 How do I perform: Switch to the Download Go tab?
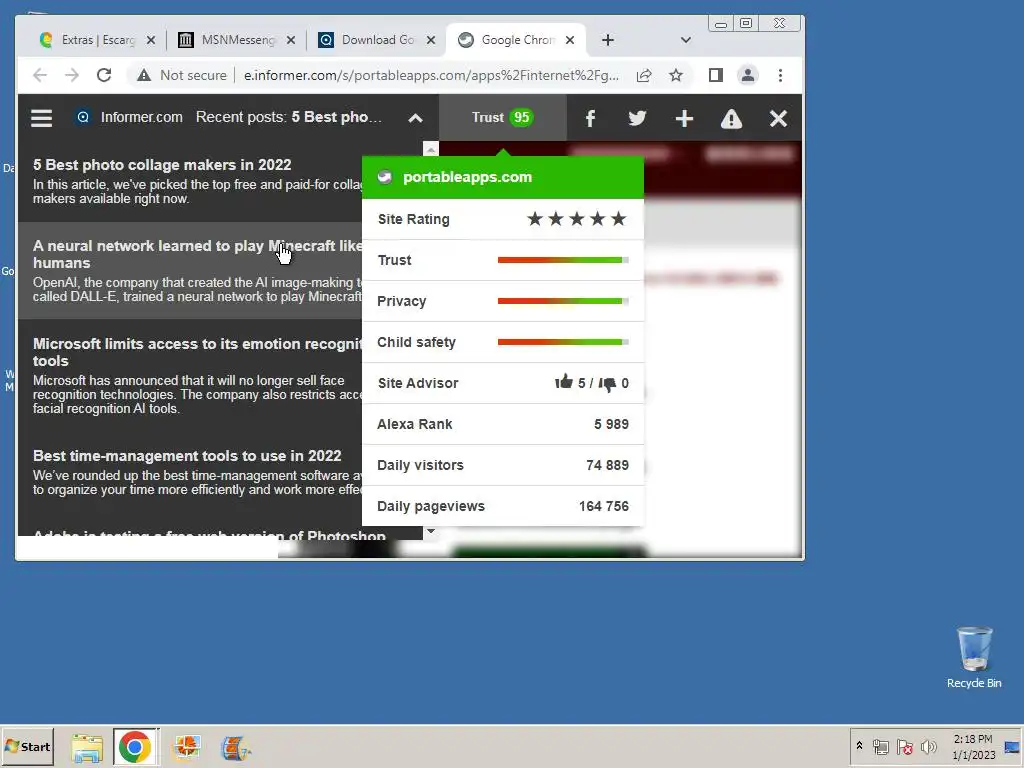point(377,40)
